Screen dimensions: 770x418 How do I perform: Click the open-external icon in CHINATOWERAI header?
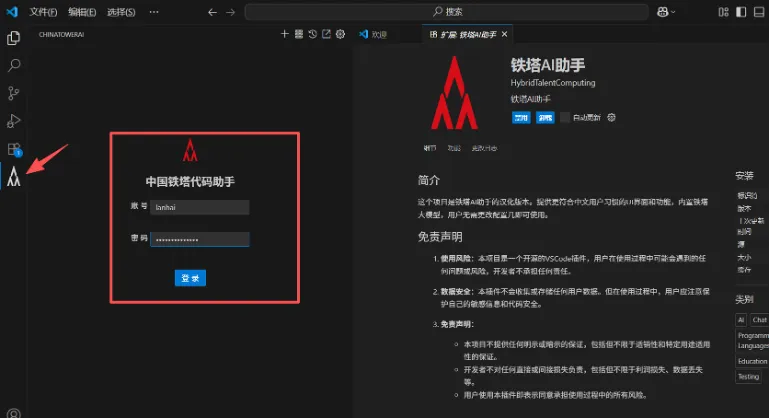click(326, 34)
